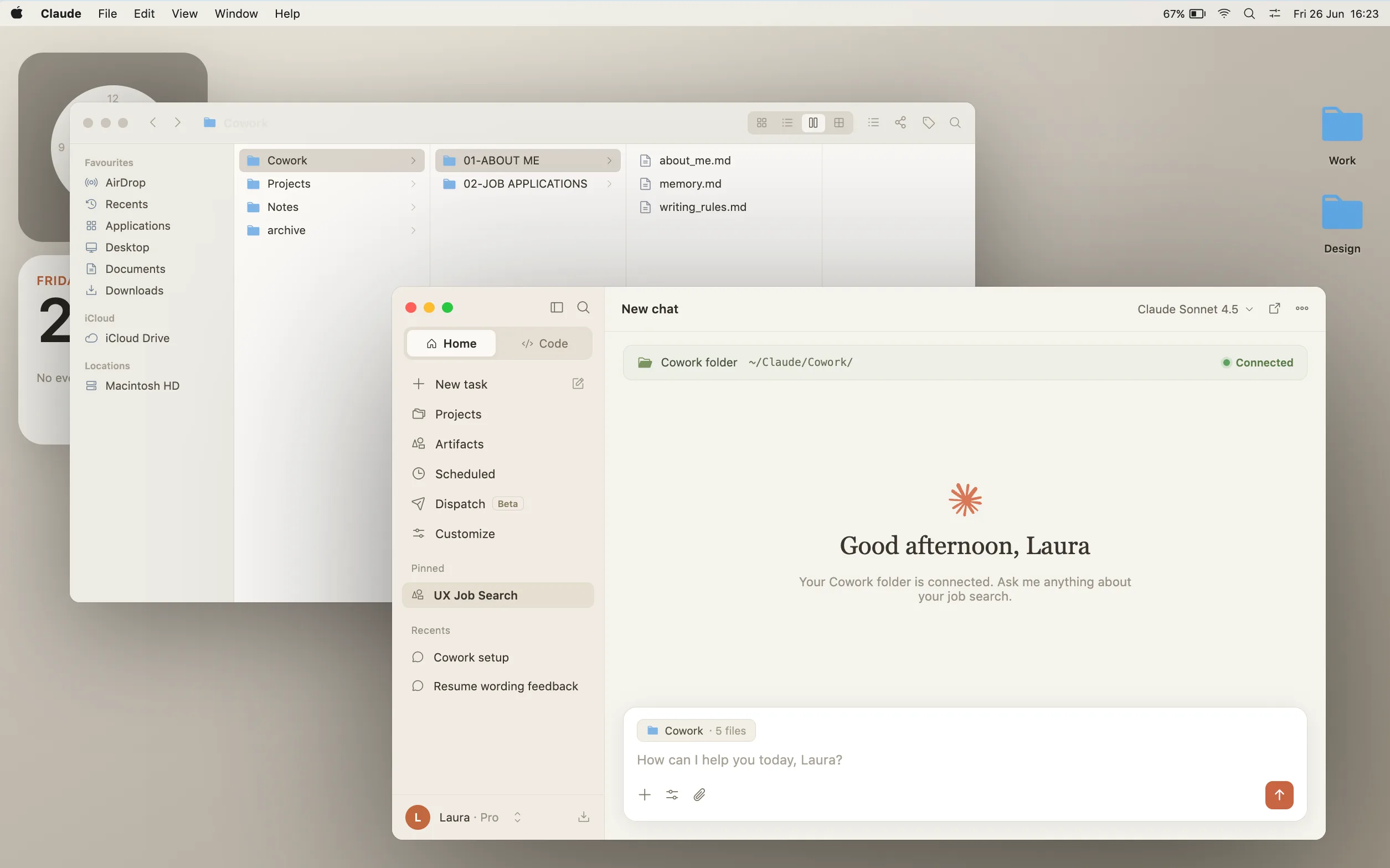Open Cowork setup recent chat

point(498,657)
